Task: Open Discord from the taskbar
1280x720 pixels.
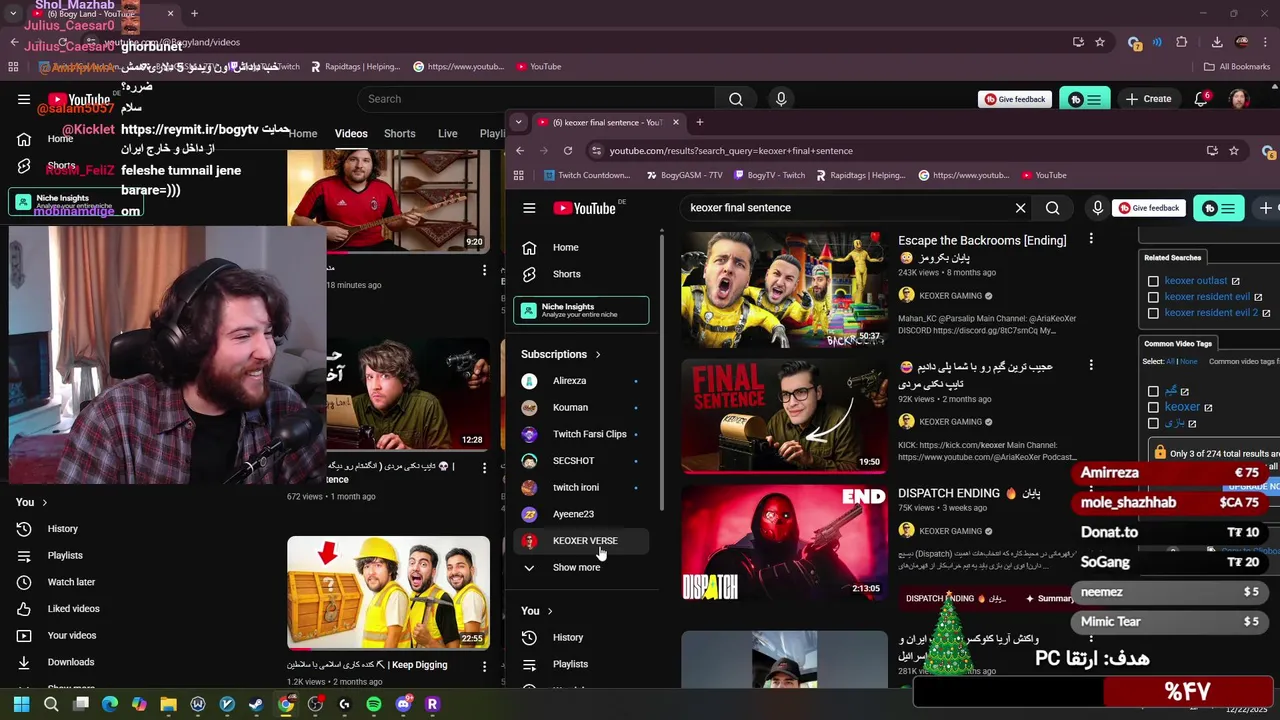Action: point(403,704)
